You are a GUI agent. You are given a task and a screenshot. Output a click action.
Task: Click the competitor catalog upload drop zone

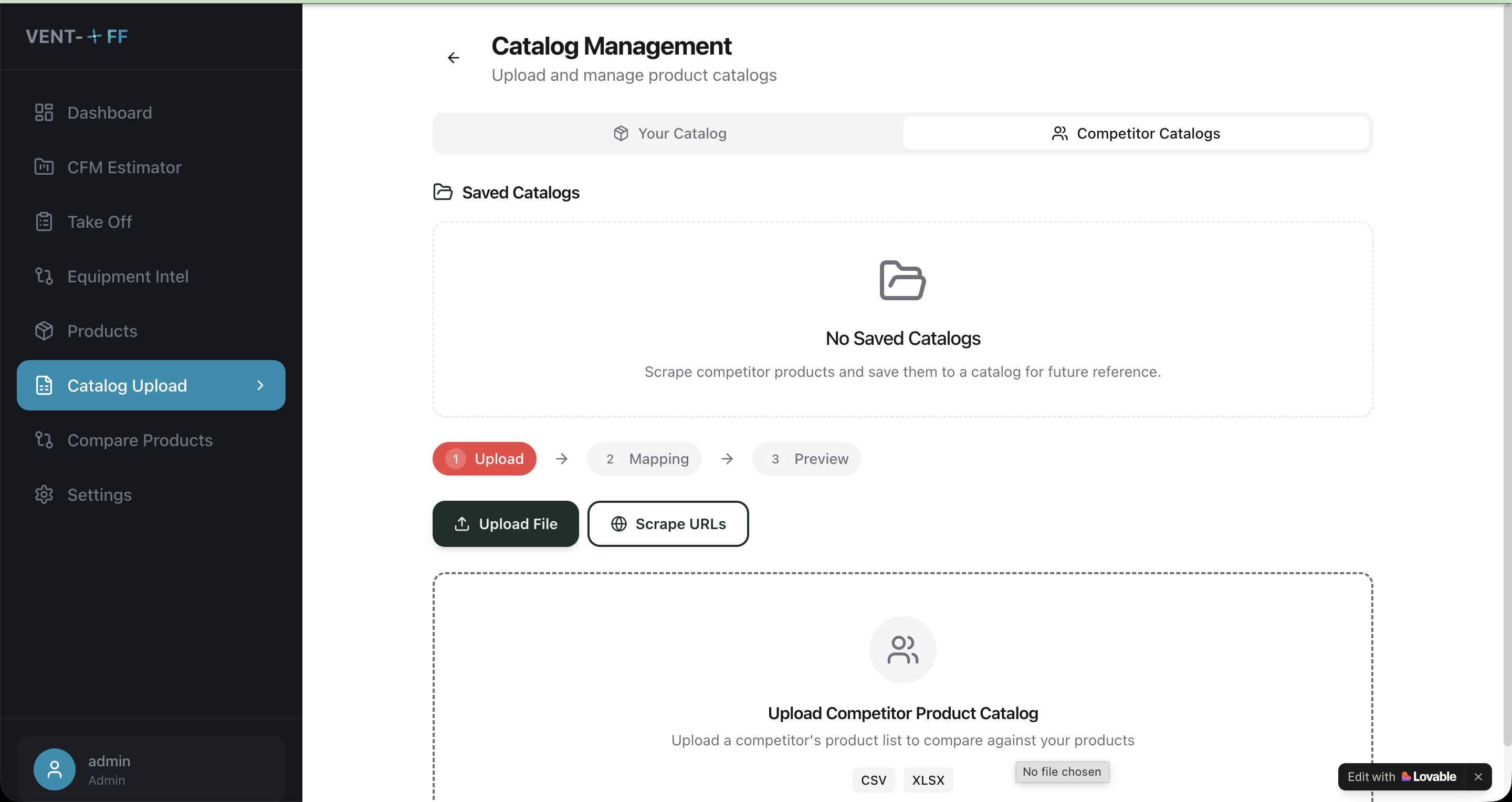(902, 687)
